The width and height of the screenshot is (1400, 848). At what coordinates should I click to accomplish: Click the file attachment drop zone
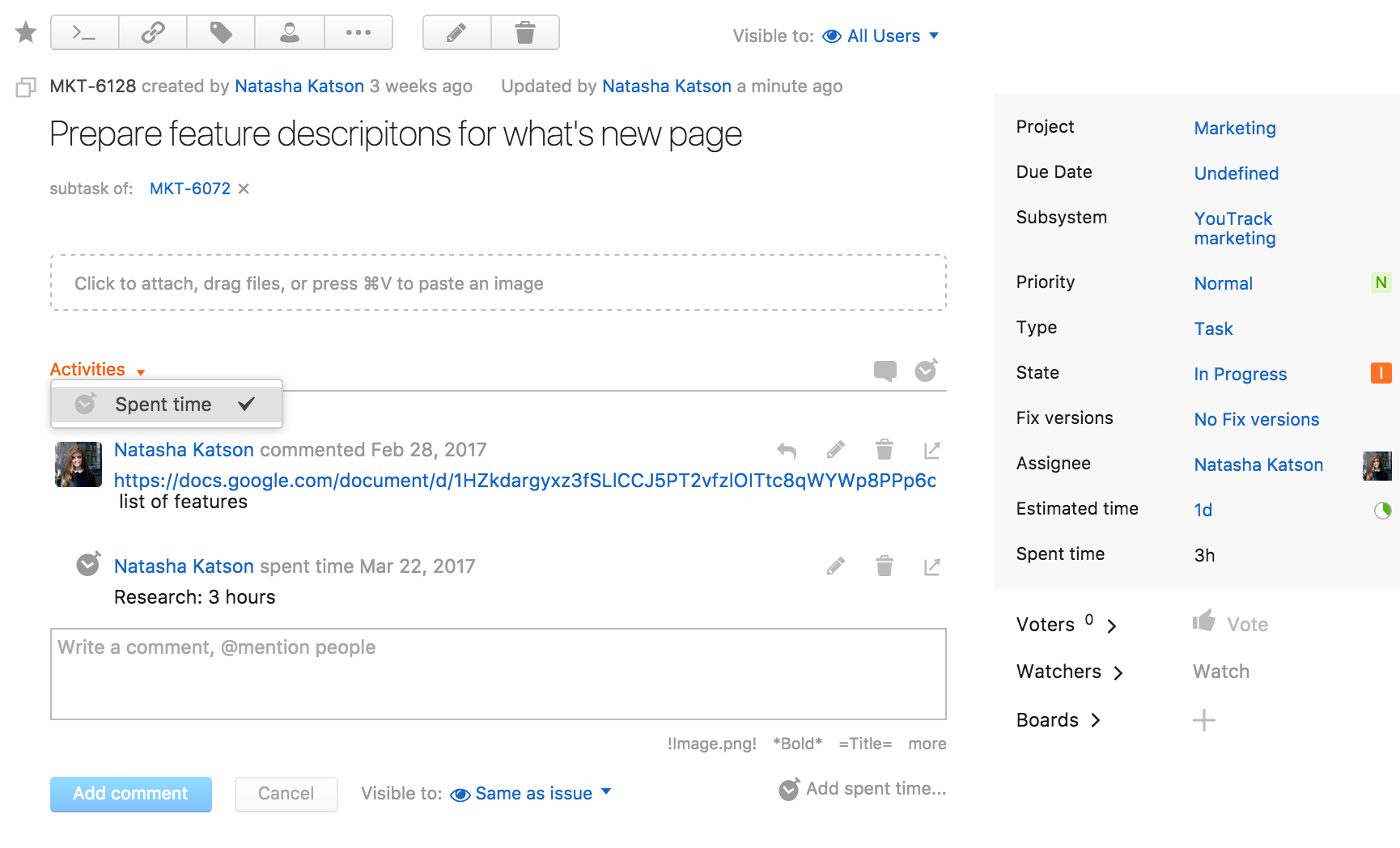click(x=498, y=283)
